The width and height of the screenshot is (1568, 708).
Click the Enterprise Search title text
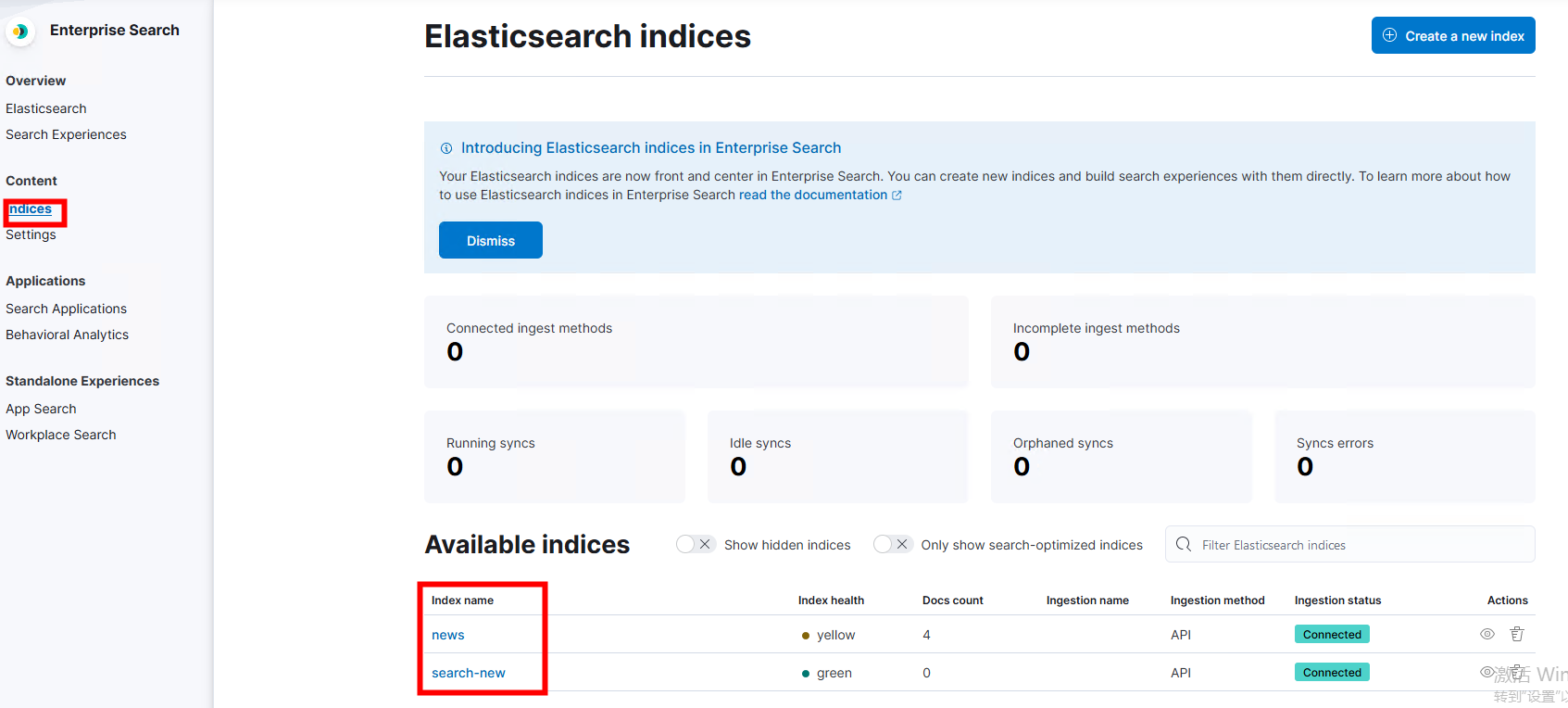(x=115, y=30)
